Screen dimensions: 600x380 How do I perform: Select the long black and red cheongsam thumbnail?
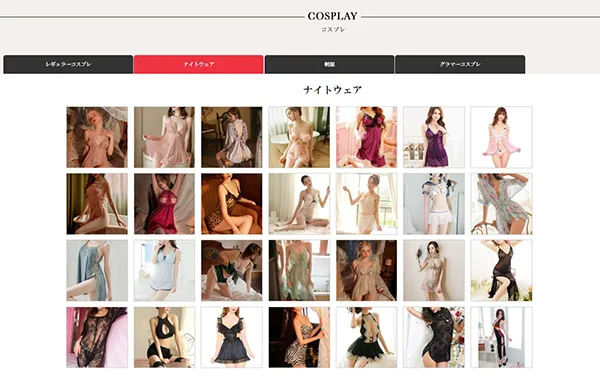click(501, 338)
